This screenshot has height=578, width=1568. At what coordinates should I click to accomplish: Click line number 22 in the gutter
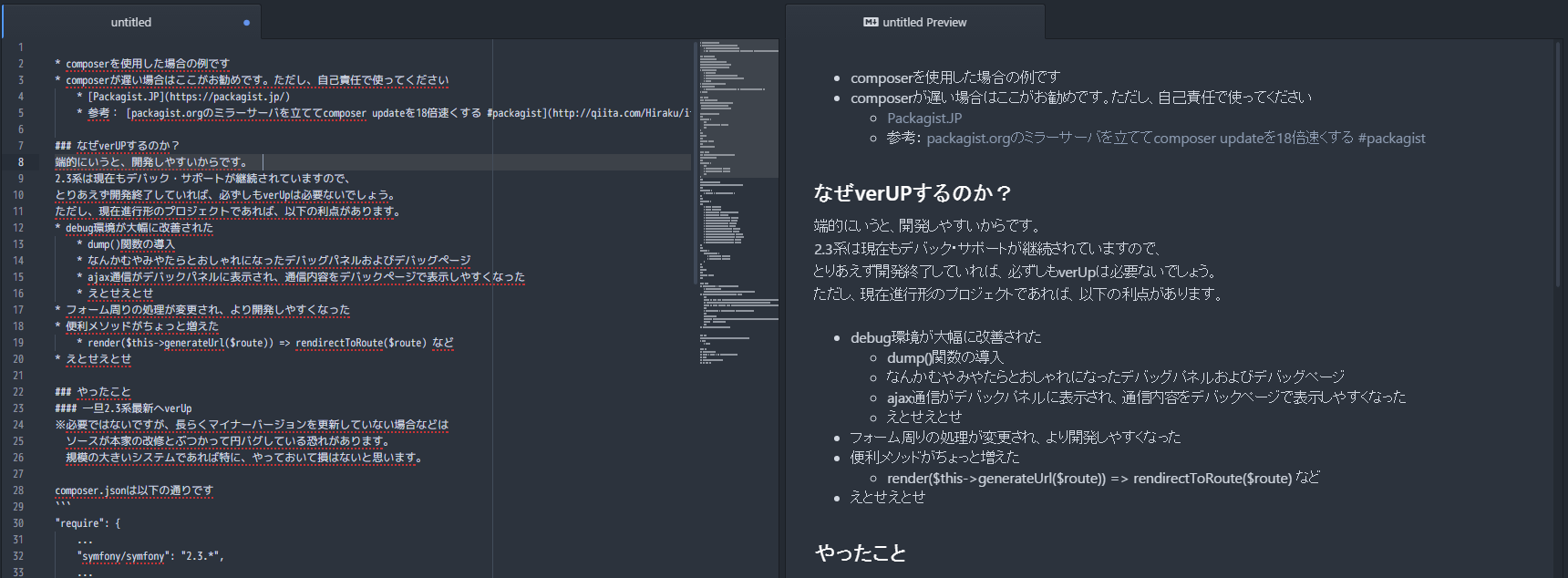tap(18, 392)
